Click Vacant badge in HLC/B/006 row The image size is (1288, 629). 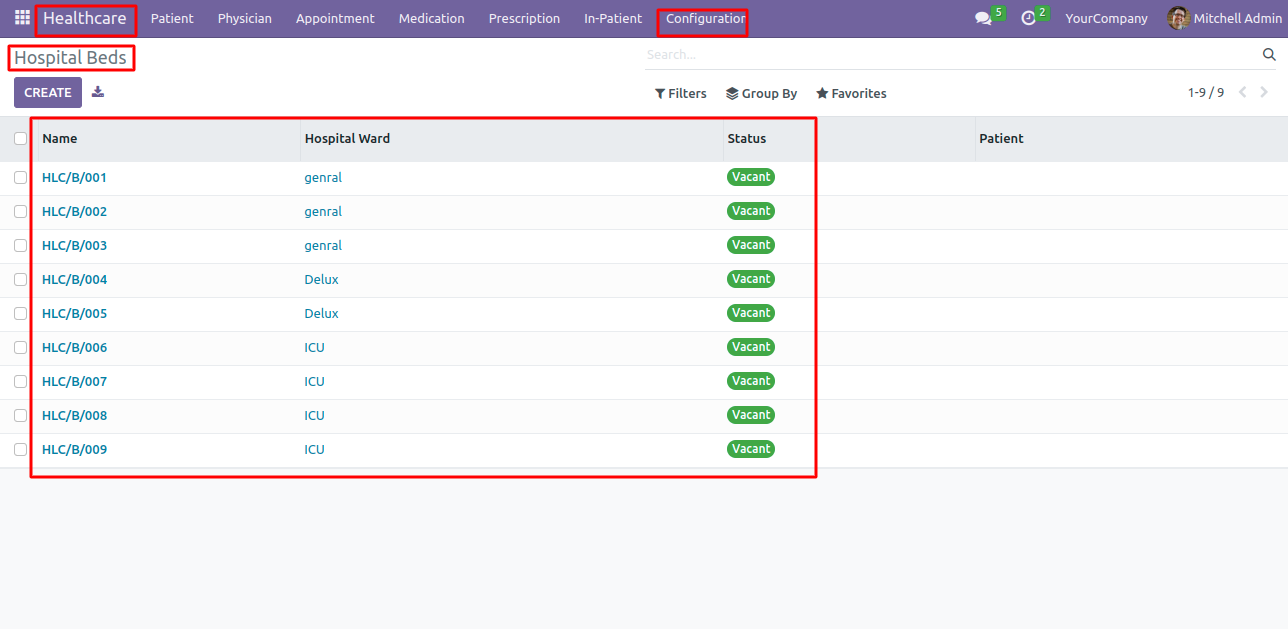751,347
